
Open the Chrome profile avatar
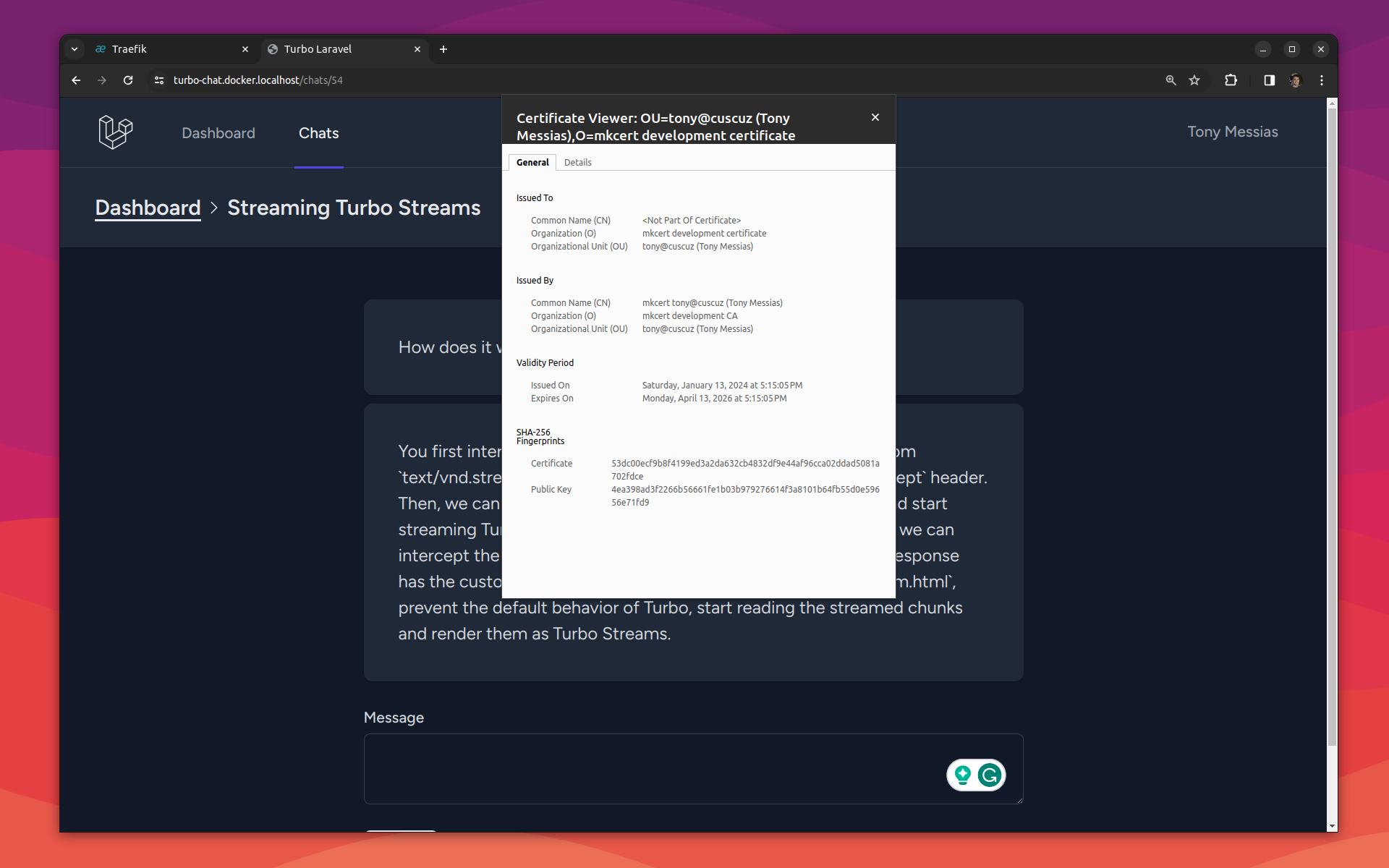[x=1295, y=80]
